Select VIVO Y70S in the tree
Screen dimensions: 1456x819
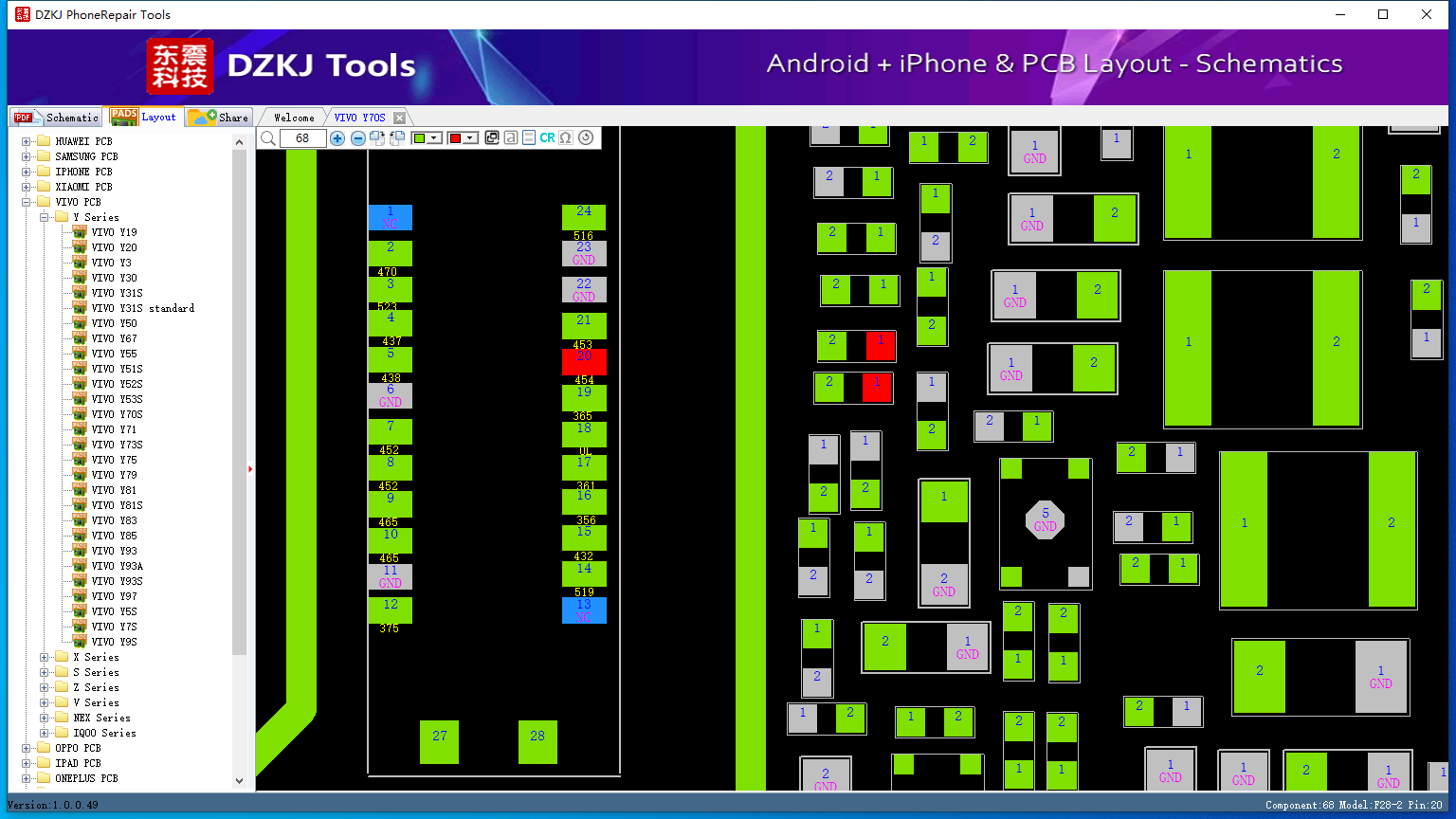pyautogui.click(x=117, y=414)
